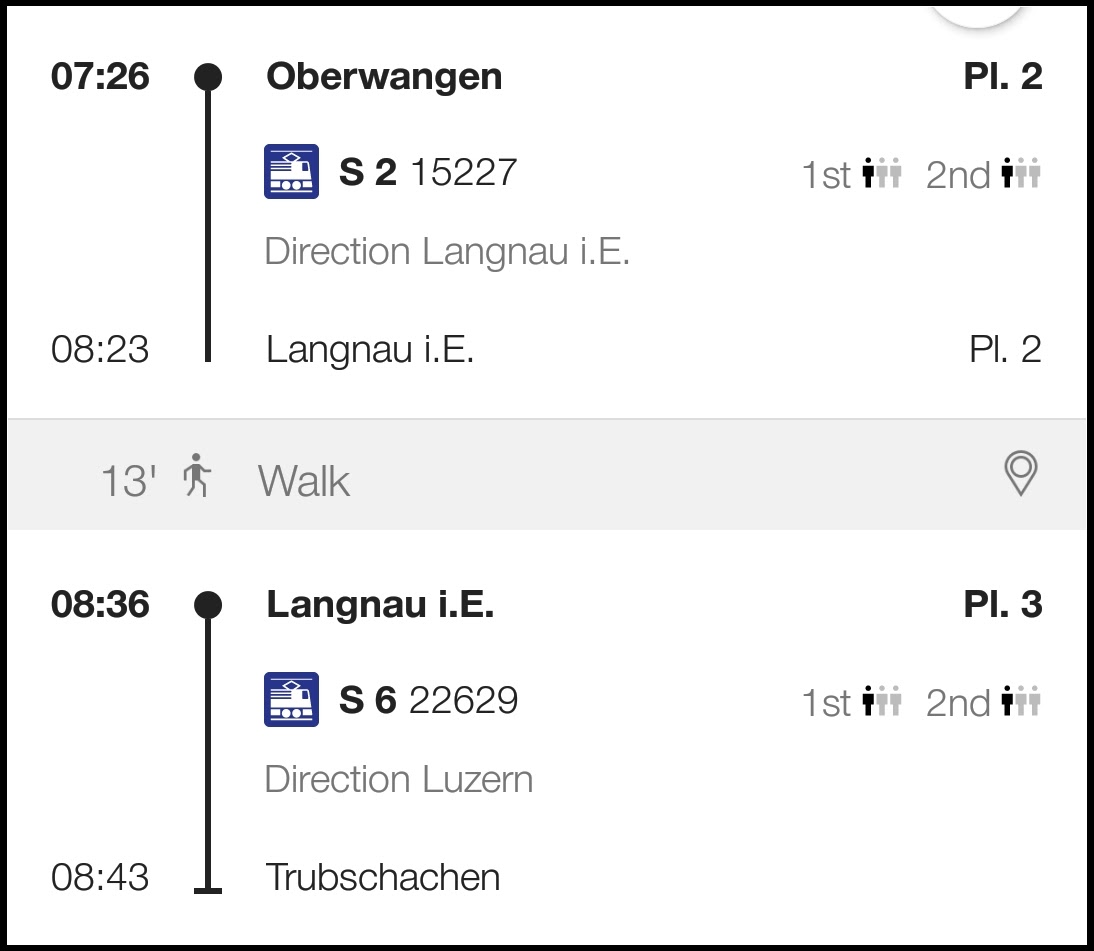Select the Oberwangen departure station
The height and width of the screenshot is (951, 1094).
click(x=384, y=76)
